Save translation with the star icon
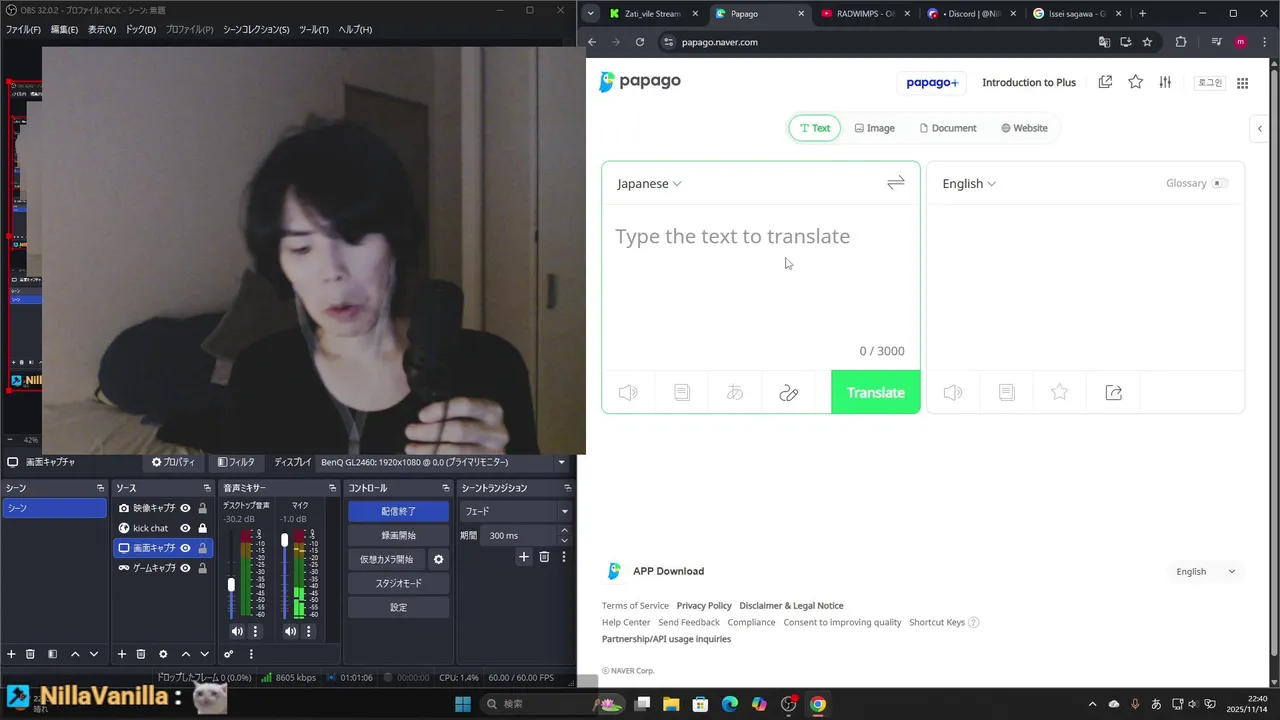The width and height of the screenshot is (1280, 720). [1060, 393]
